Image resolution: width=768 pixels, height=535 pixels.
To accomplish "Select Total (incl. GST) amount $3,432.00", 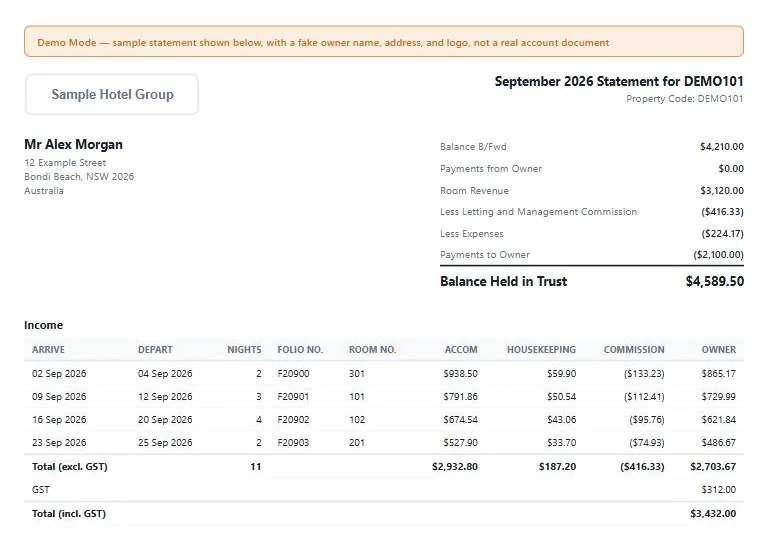I will 713,514.
